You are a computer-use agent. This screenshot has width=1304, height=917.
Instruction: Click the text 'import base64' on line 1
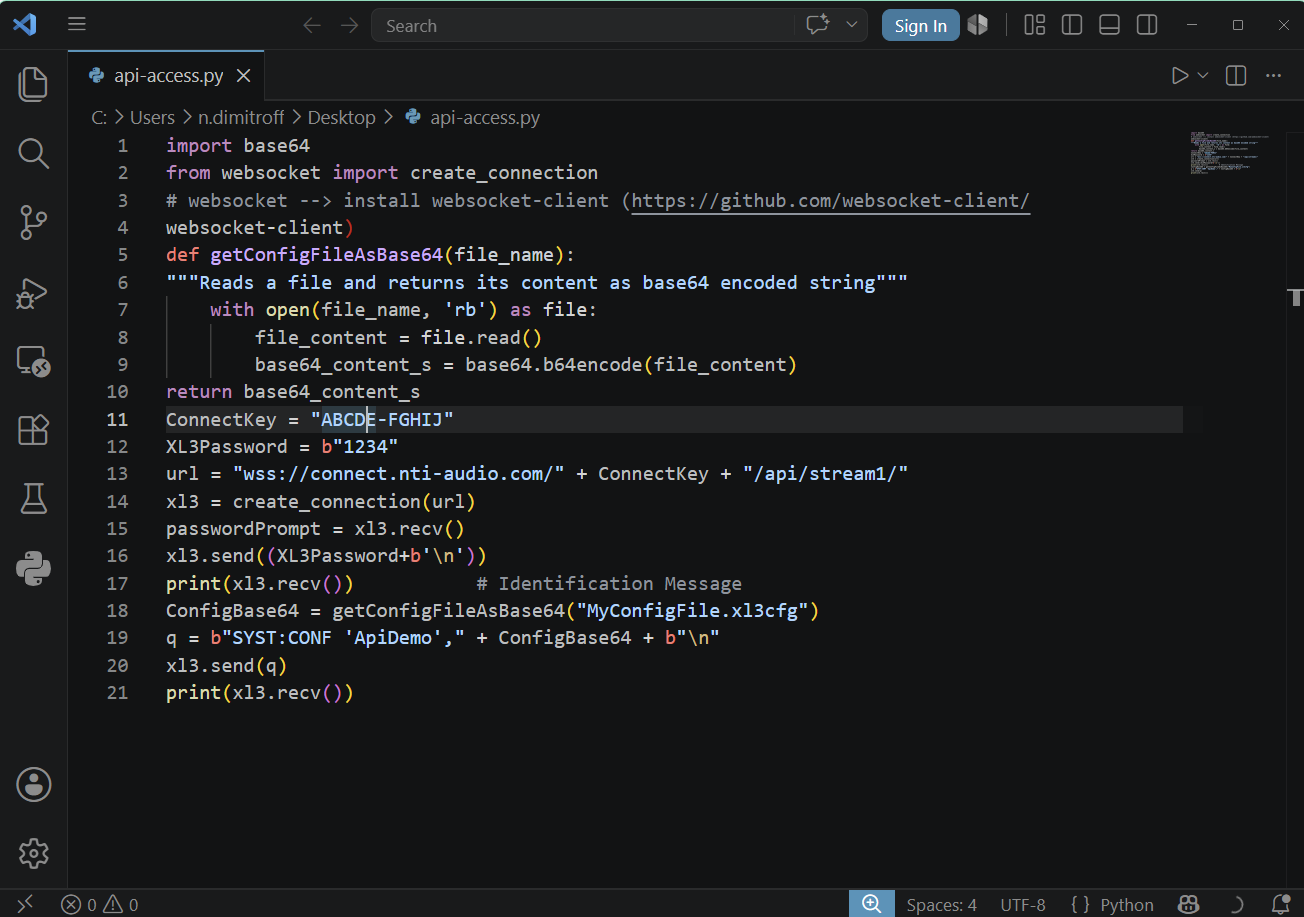(x=238, y=145)
